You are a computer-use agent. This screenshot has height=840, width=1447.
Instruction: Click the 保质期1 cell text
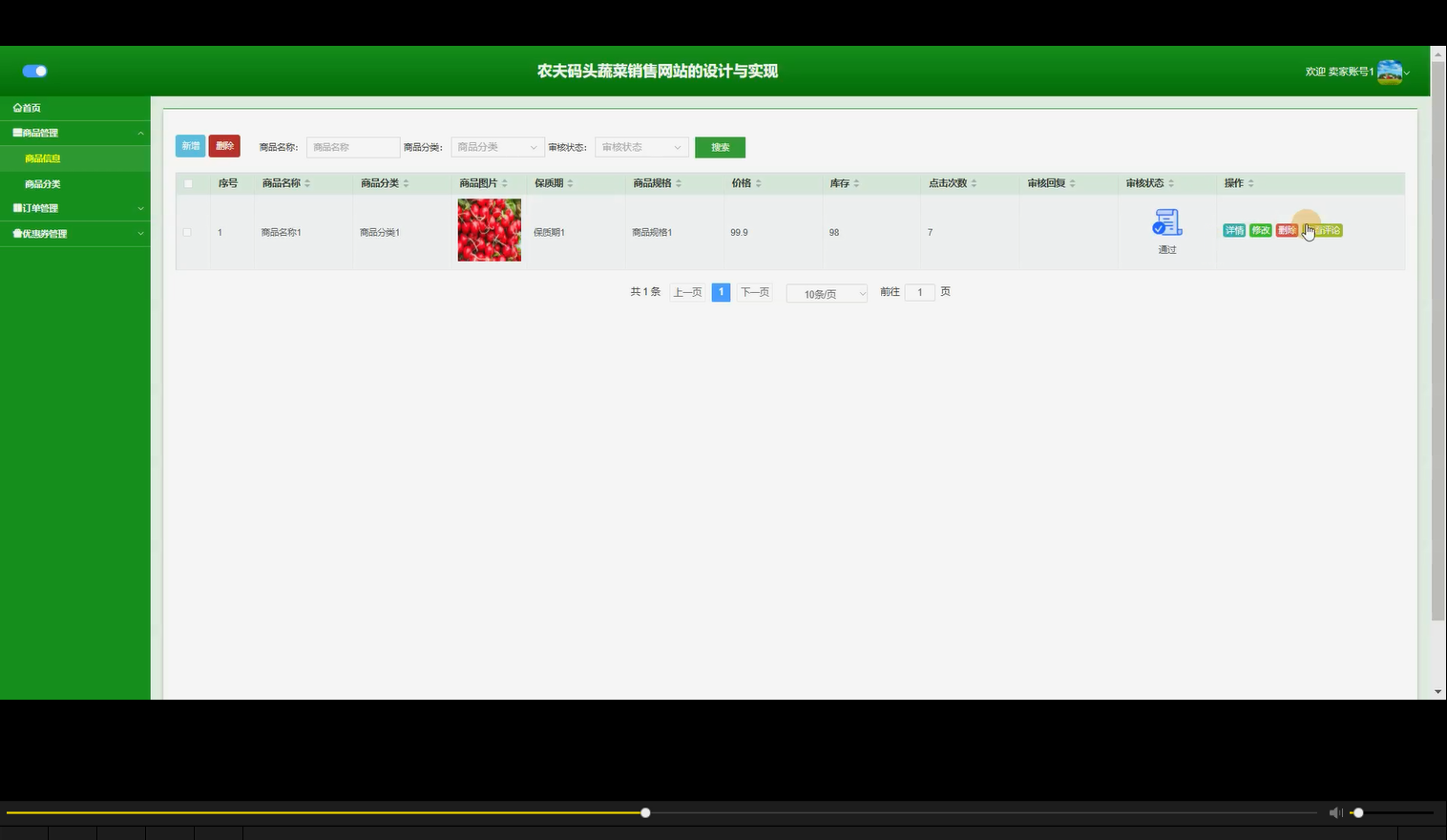click(549, 232)
